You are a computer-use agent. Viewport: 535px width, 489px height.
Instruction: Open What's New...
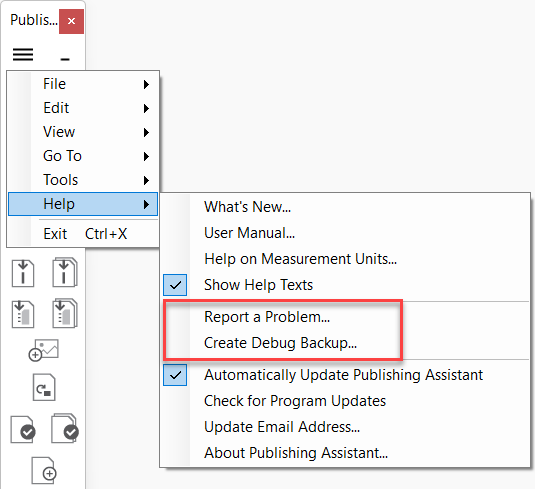[345, 207]
